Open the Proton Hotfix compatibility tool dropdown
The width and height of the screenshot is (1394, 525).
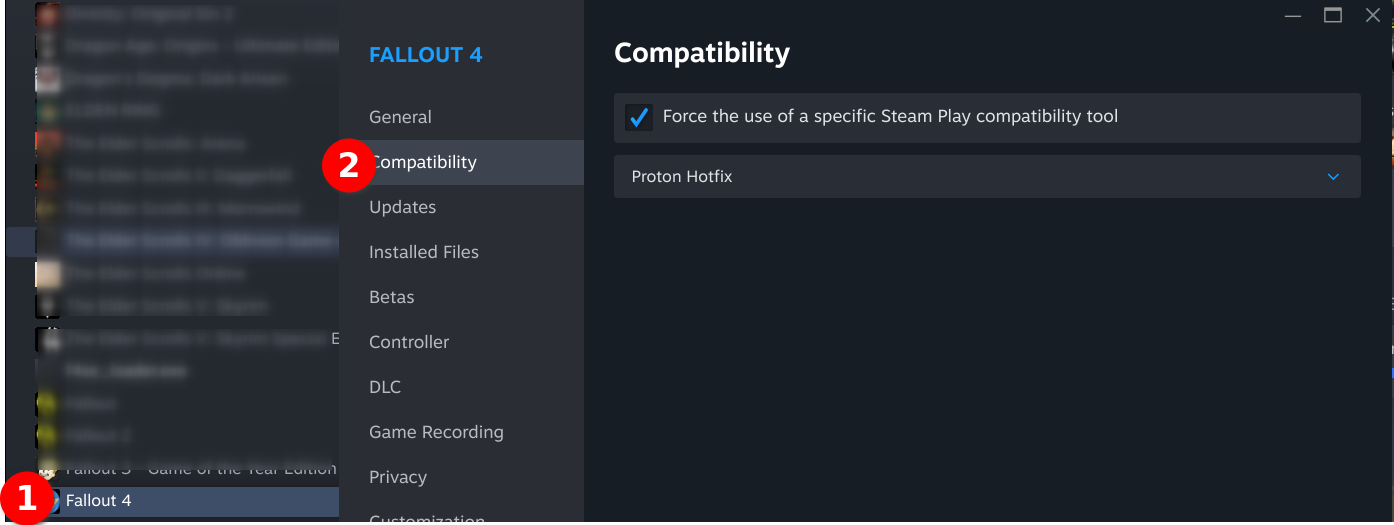pyautogui.click(x=987, y=176)
